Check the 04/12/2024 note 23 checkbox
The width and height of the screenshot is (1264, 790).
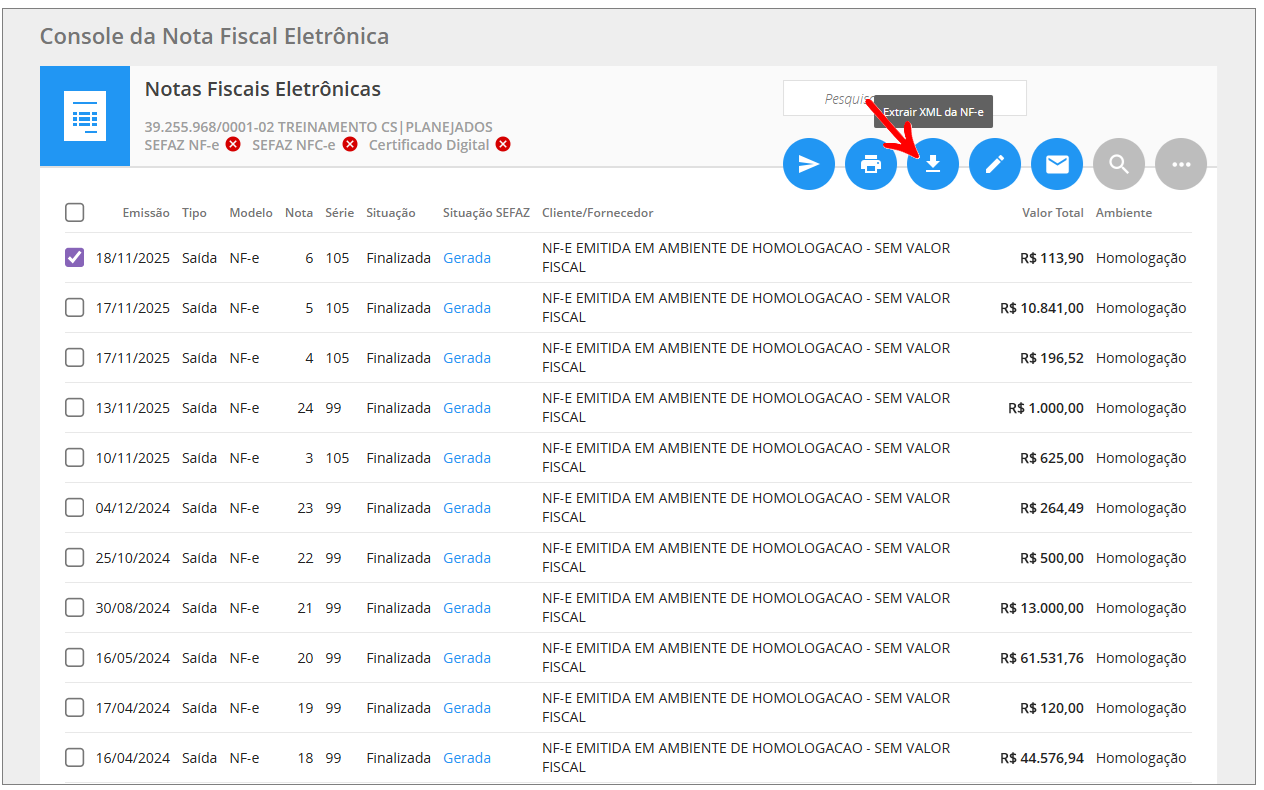click(75, 508)
